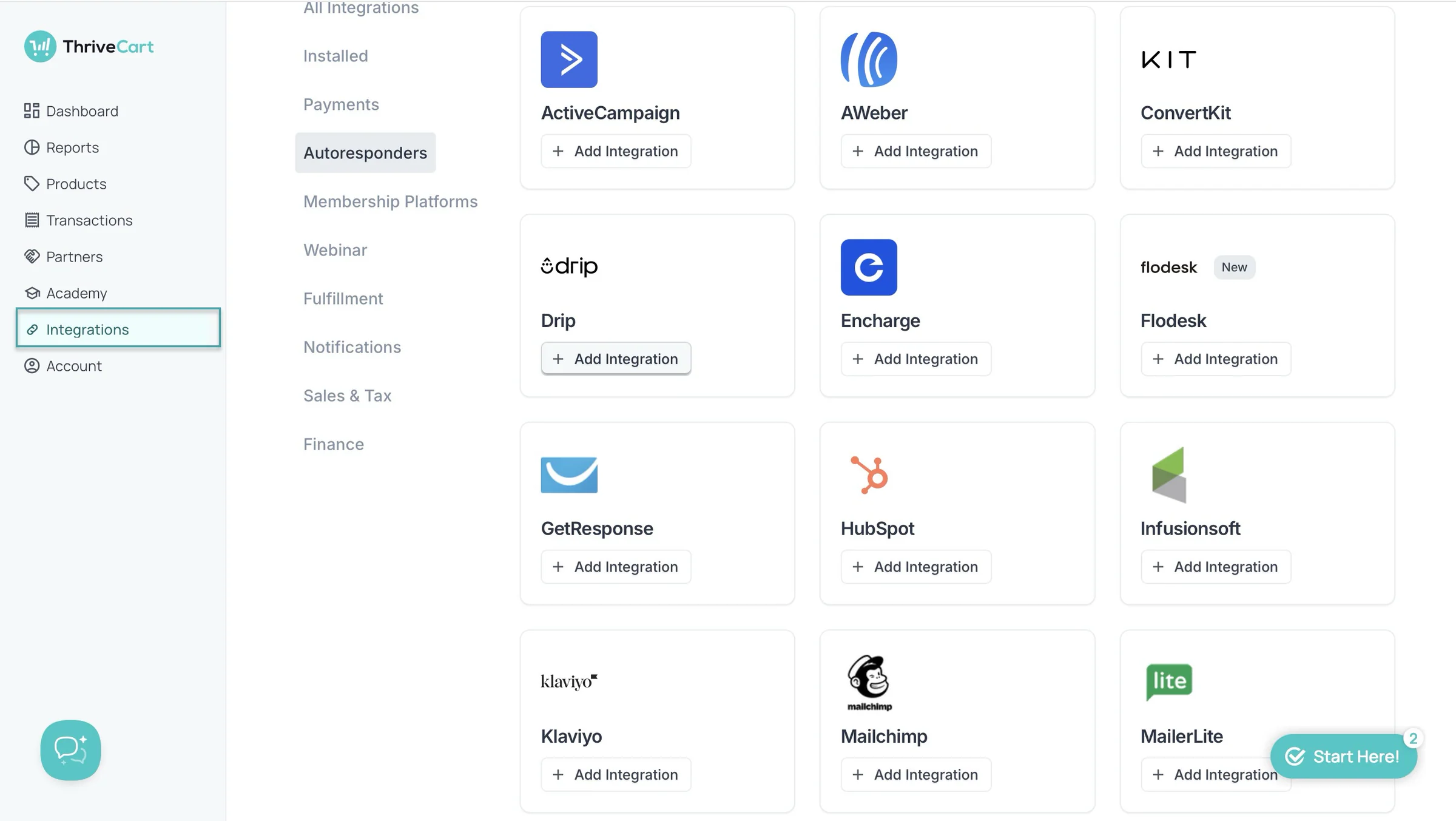Select the Finance category

pos(334,444)
